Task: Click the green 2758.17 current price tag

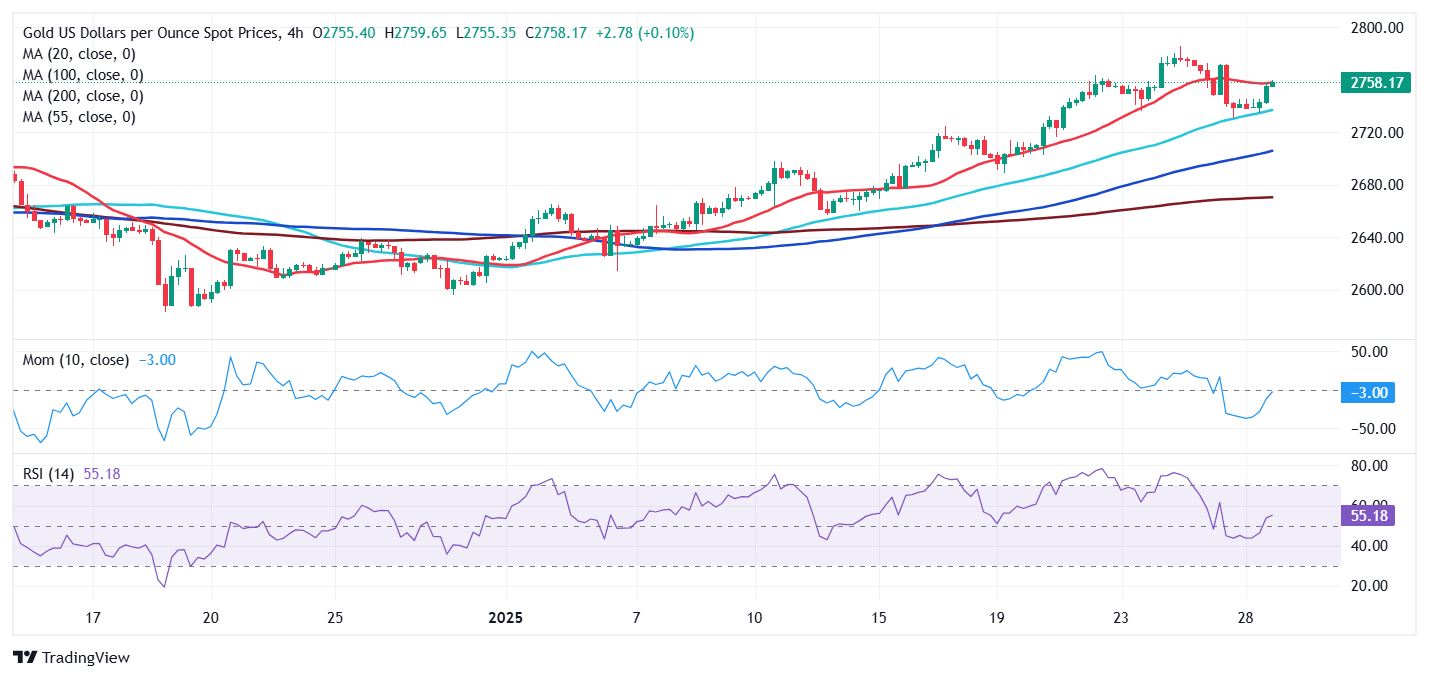Action: point(1375,83)
